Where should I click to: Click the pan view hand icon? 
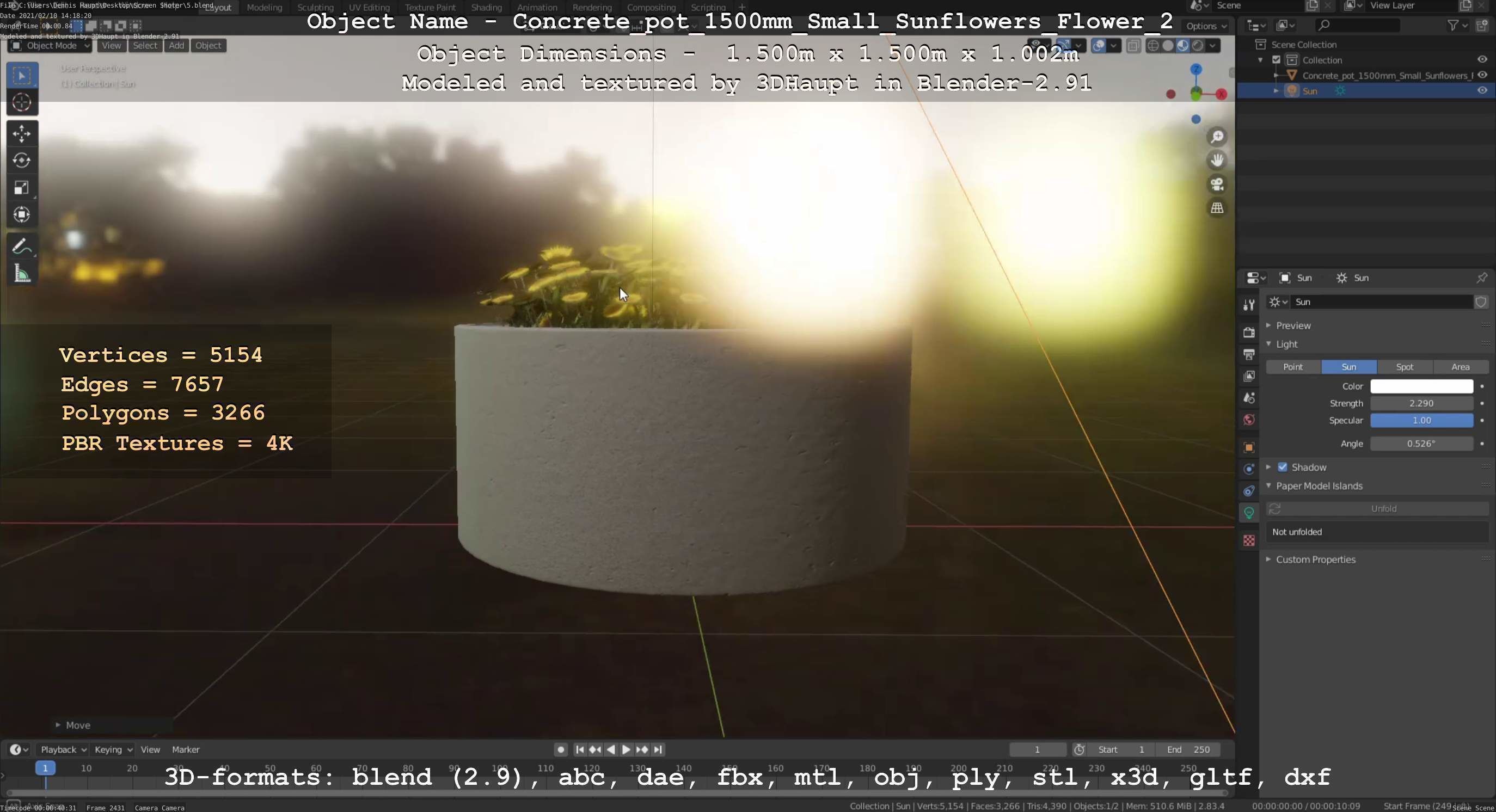(1217, 160)
